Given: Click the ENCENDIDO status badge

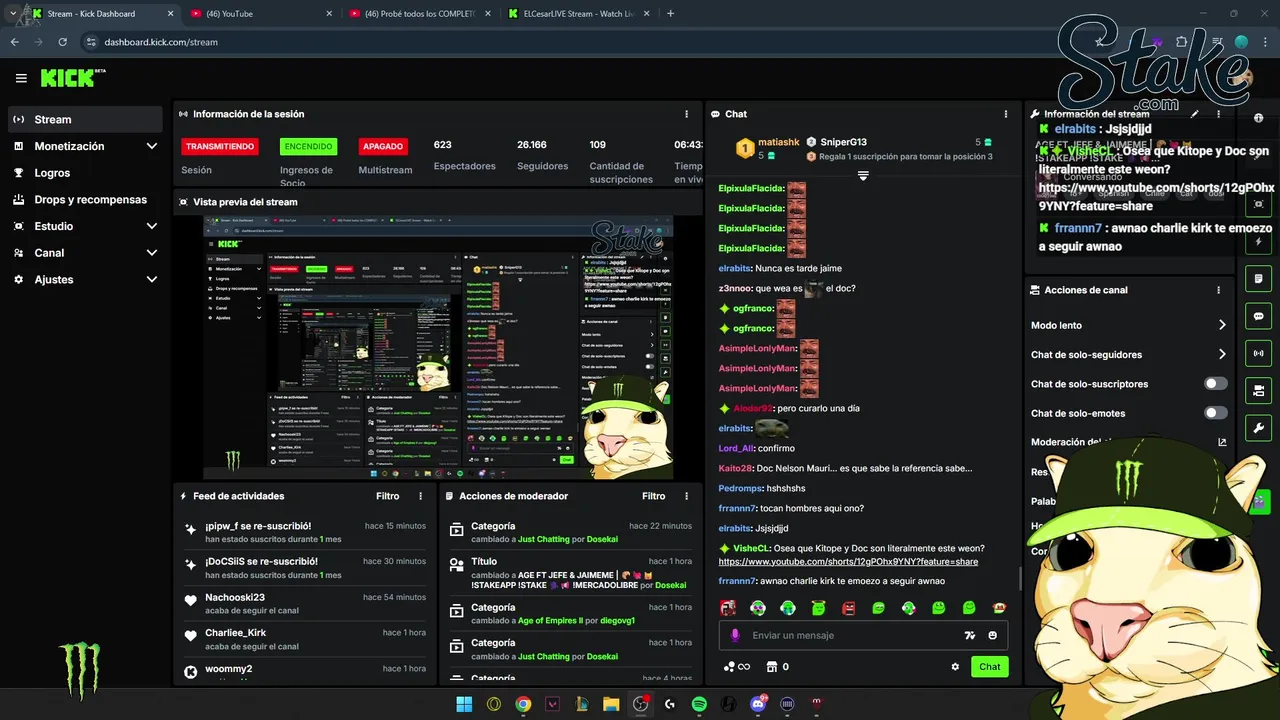Looking at the screenshot, I should (308, 146).
